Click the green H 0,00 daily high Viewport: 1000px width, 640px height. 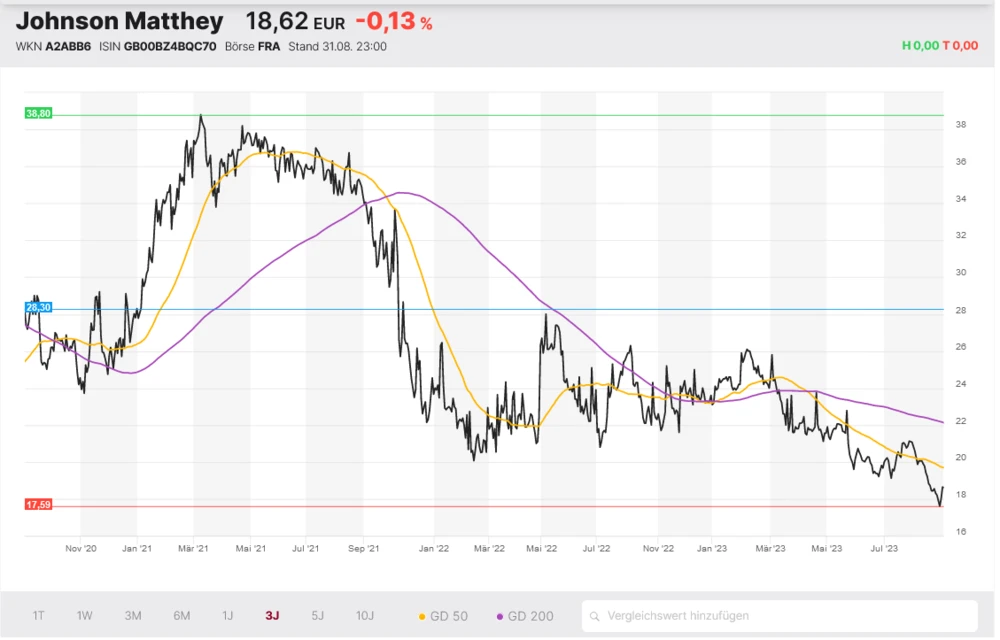click(919, 46)
